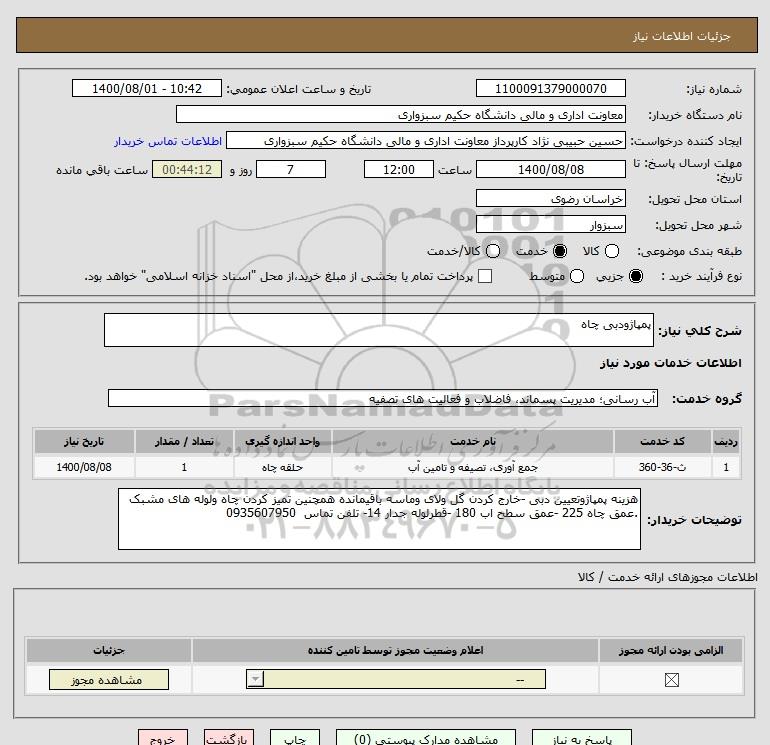Screen dimensions: 770x745
Task: Click the province field خراسان رضوی
Action: tap(550, 198)
